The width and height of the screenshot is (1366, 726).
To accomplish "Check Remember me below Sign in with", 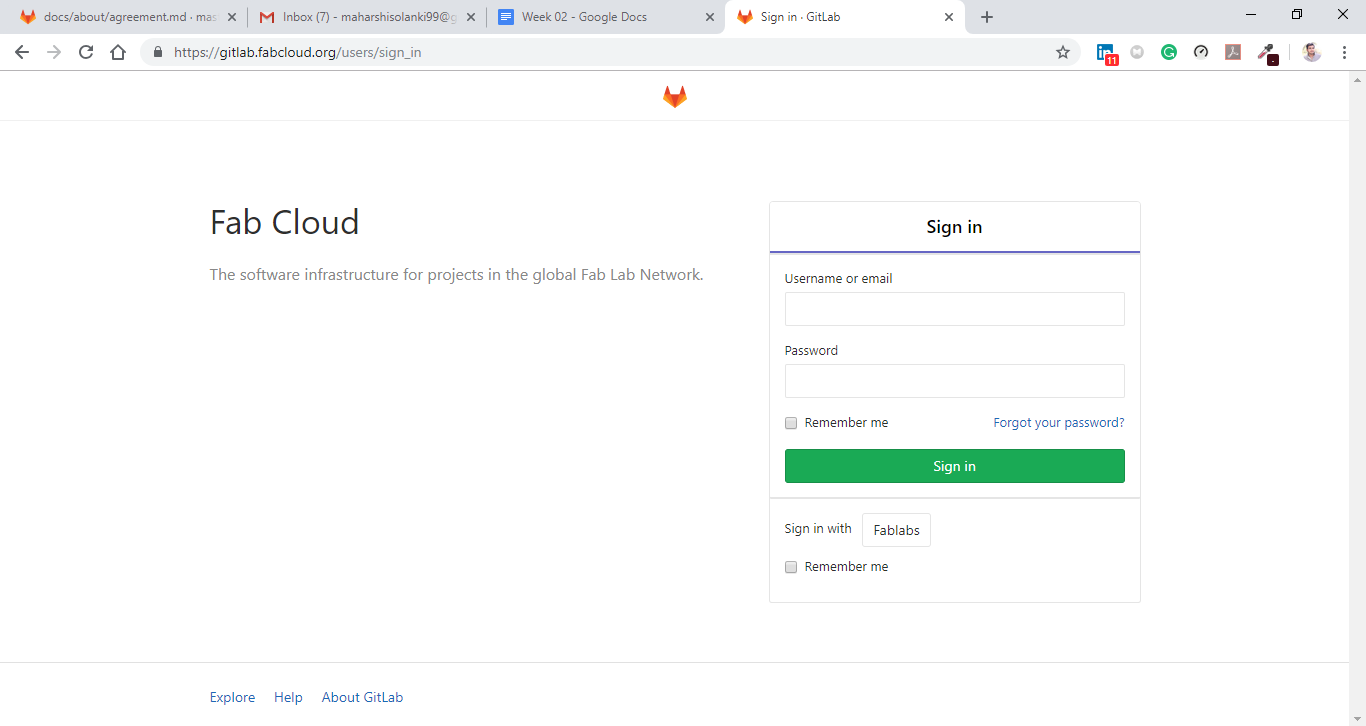I will point(791,567).
